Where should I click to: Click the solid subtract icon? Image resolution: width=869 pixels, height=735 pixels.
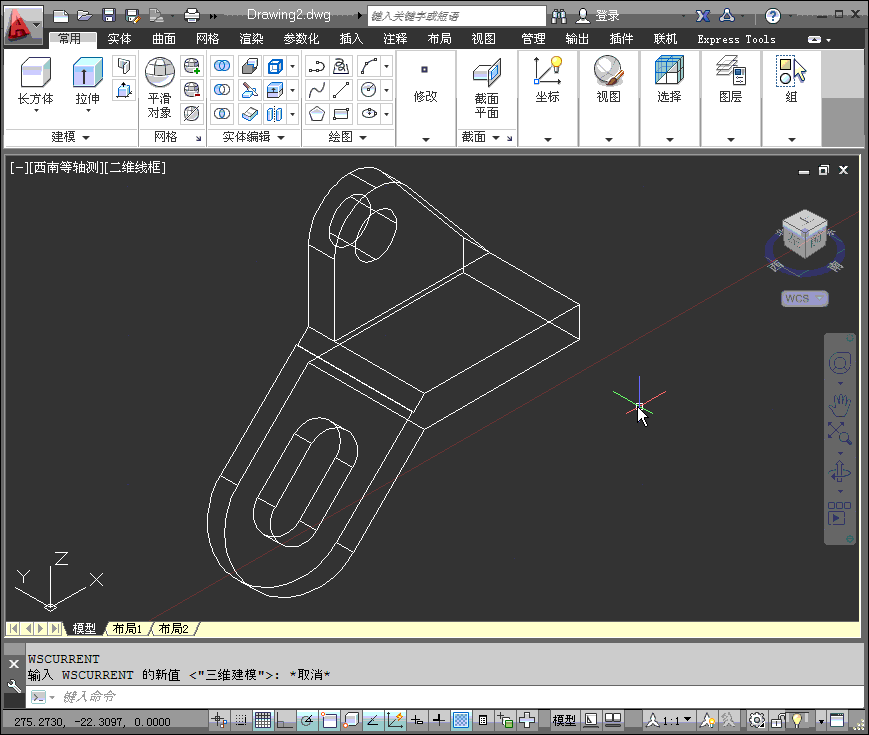222,90
